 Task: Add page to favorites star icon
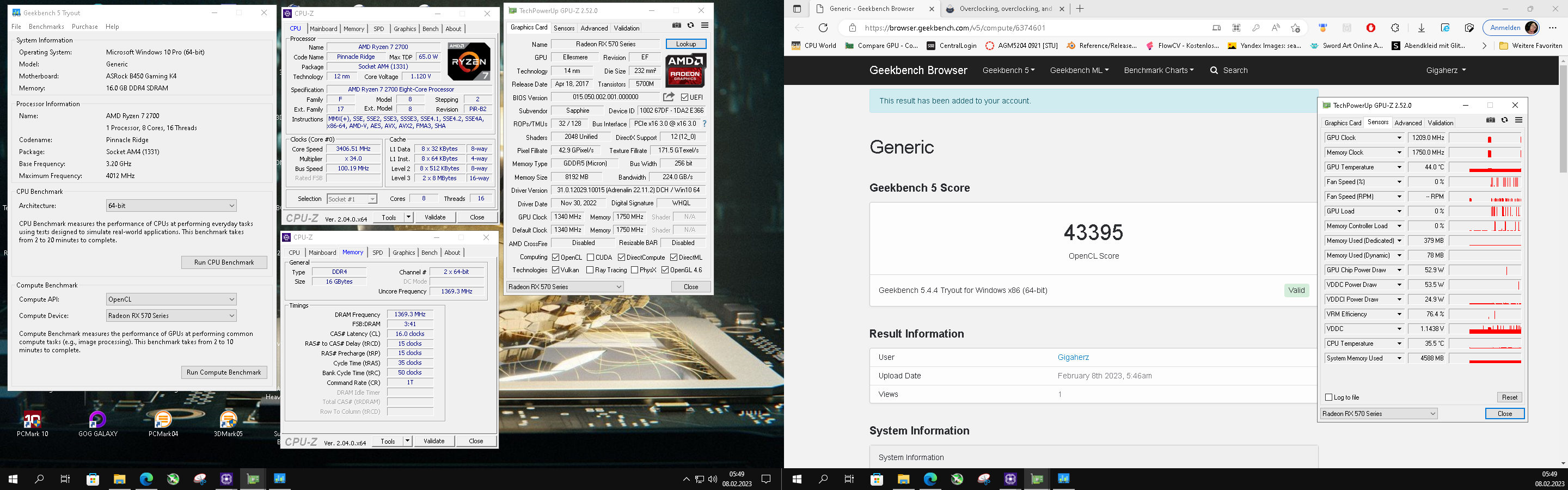pyautogui.click(x=1295, y=28)
